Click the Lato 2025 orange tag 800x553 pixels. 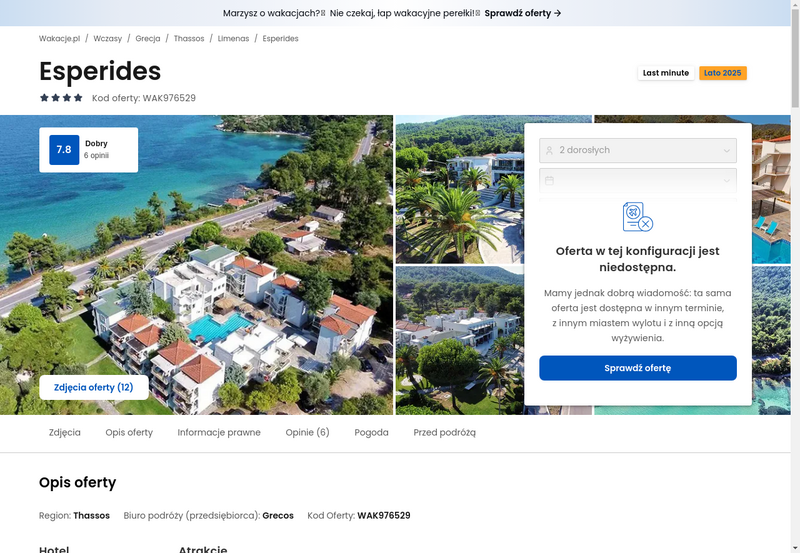click(722, 73)
